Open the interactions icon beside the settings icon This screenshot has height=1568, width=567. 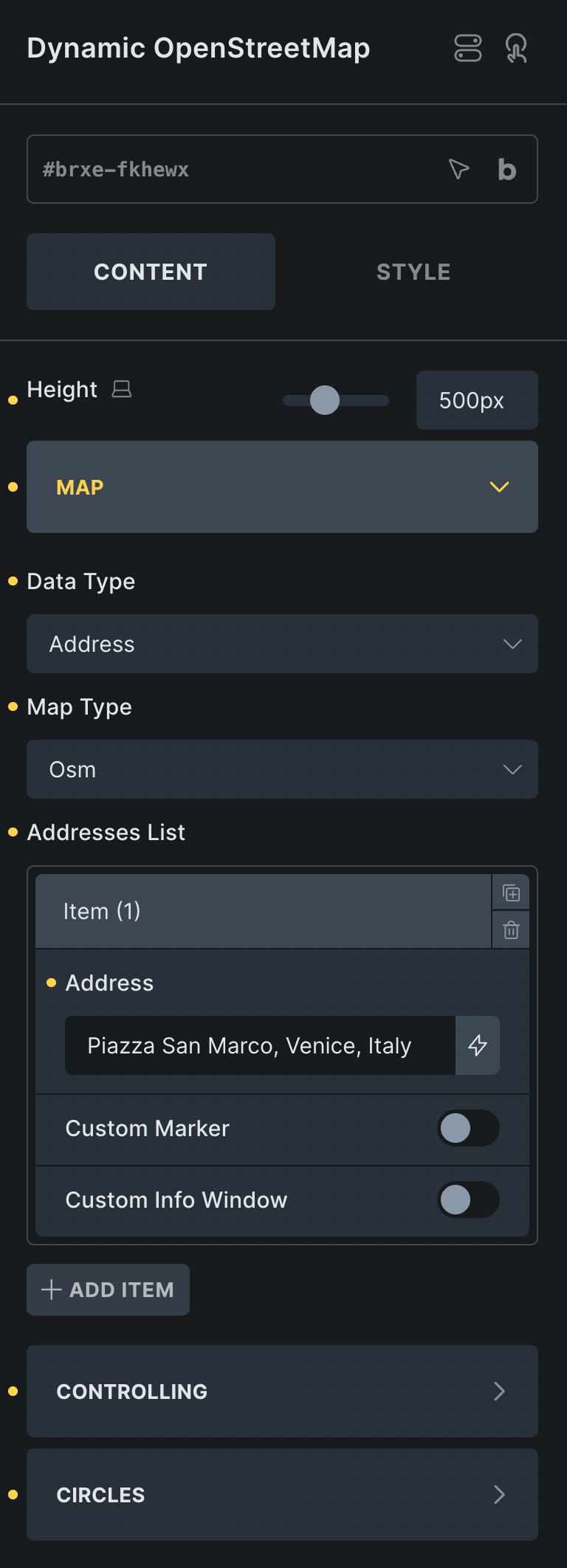click(x=516, y=48)
